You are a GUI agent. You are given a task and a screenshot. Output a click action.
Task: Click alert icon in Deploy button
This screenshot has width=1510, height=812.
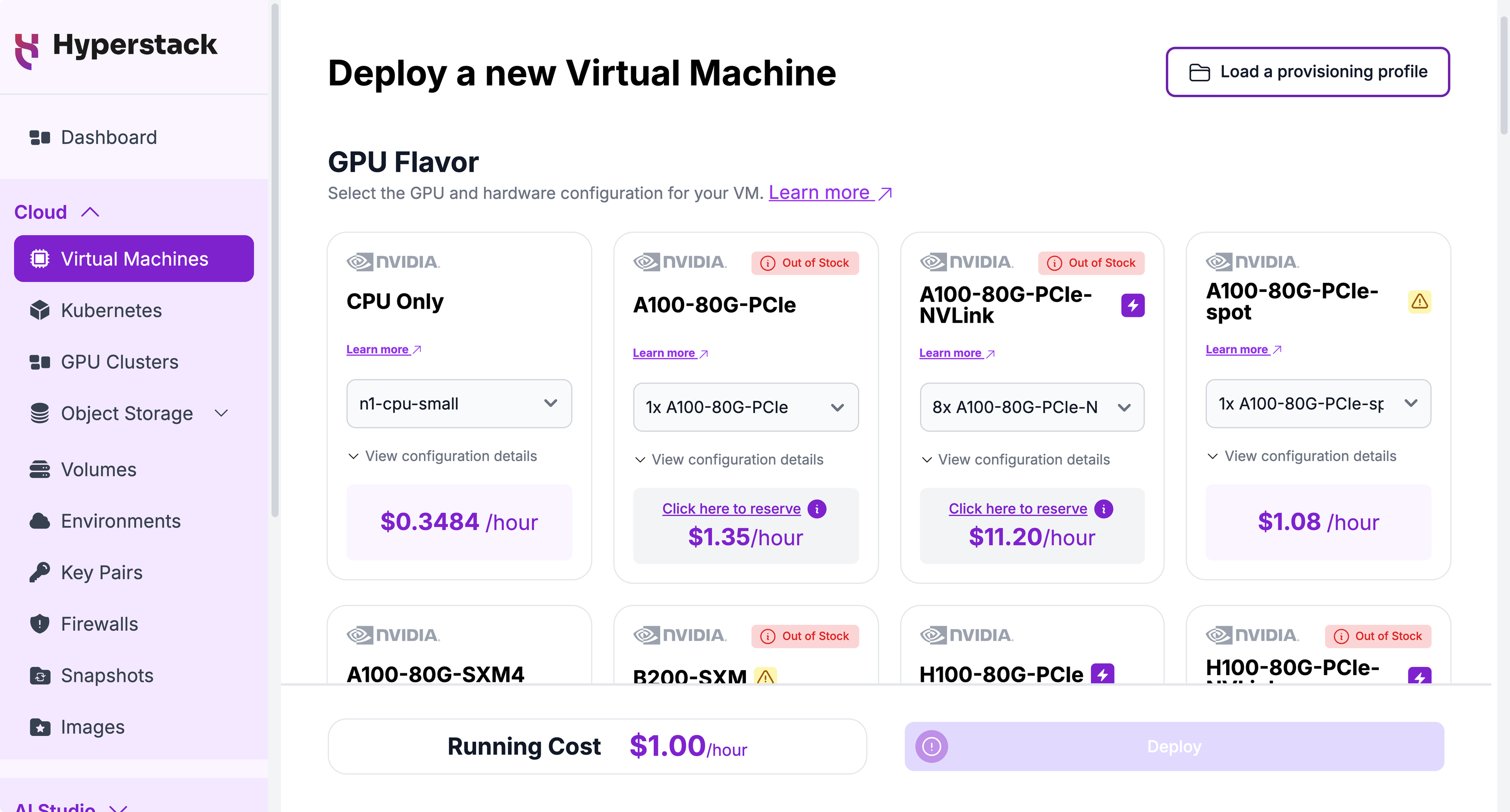[x=931, y=746]
